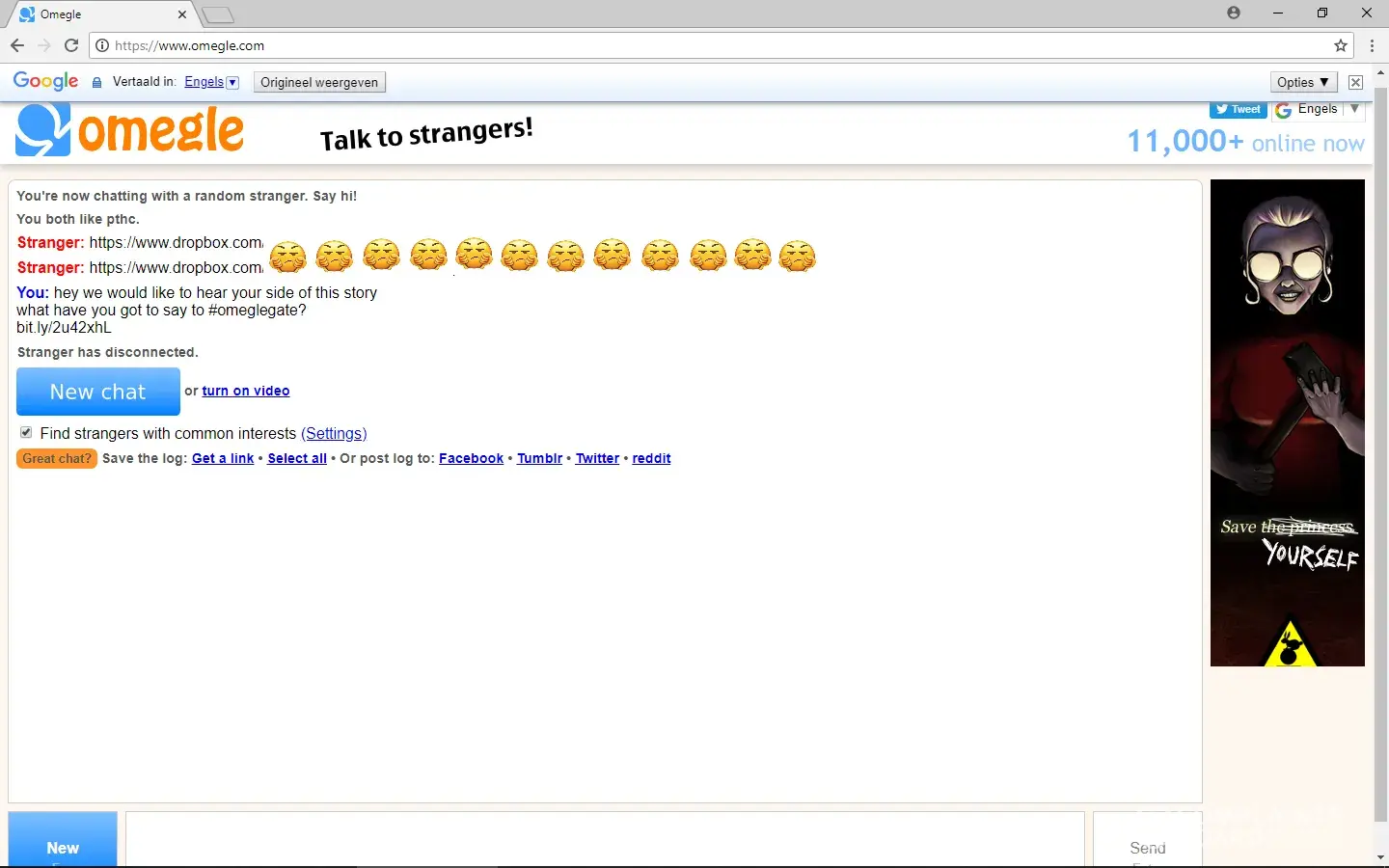
Task: Open the Engels translate widget dropdown on page
Action: click(x=1319, y=110)
